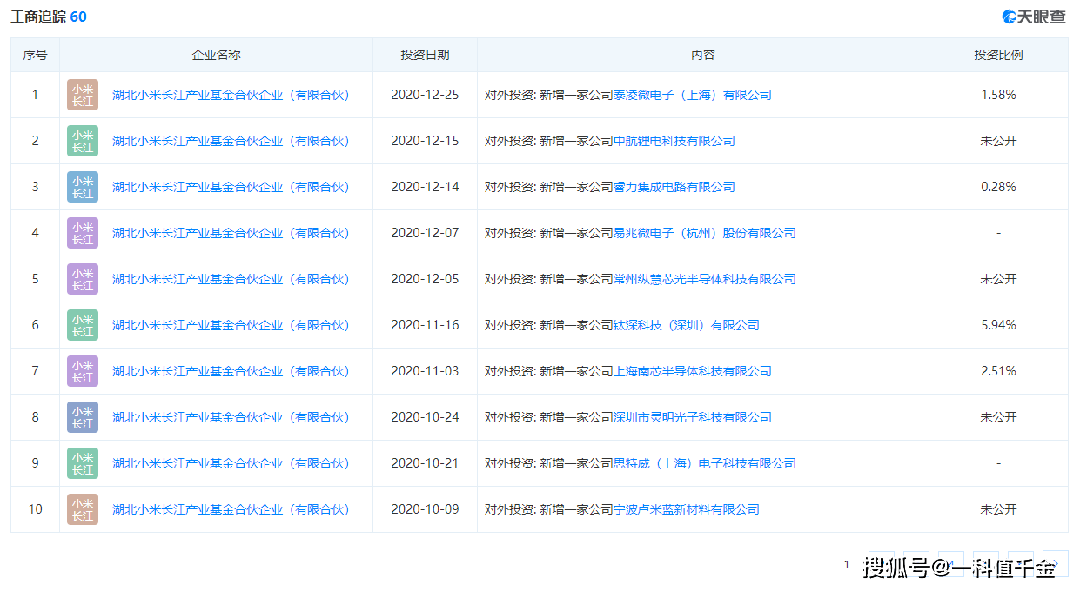
Task: Click the 小米长江 logo icon in row 7
Action: click(x=82, y=371)
